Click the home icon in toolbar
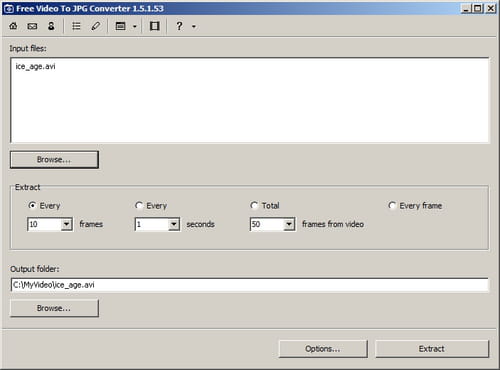 point(13,26)
